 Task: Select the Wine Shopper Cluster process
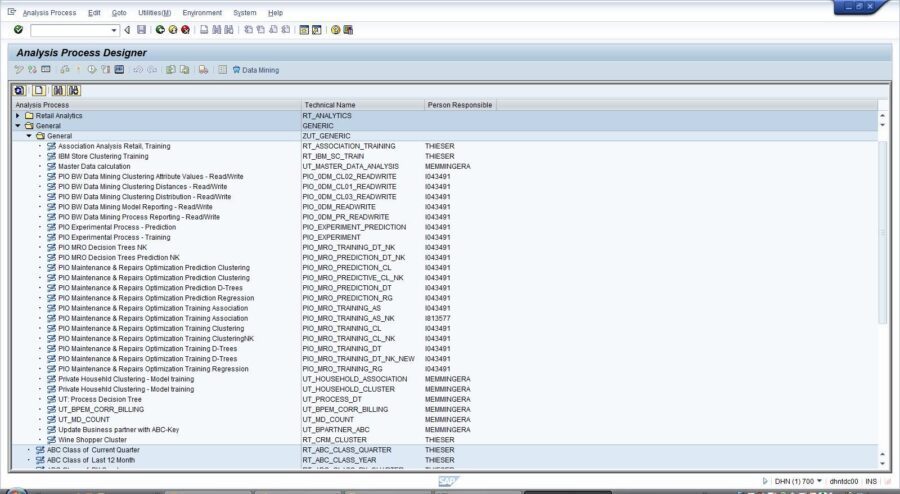[x=92, y=439]
